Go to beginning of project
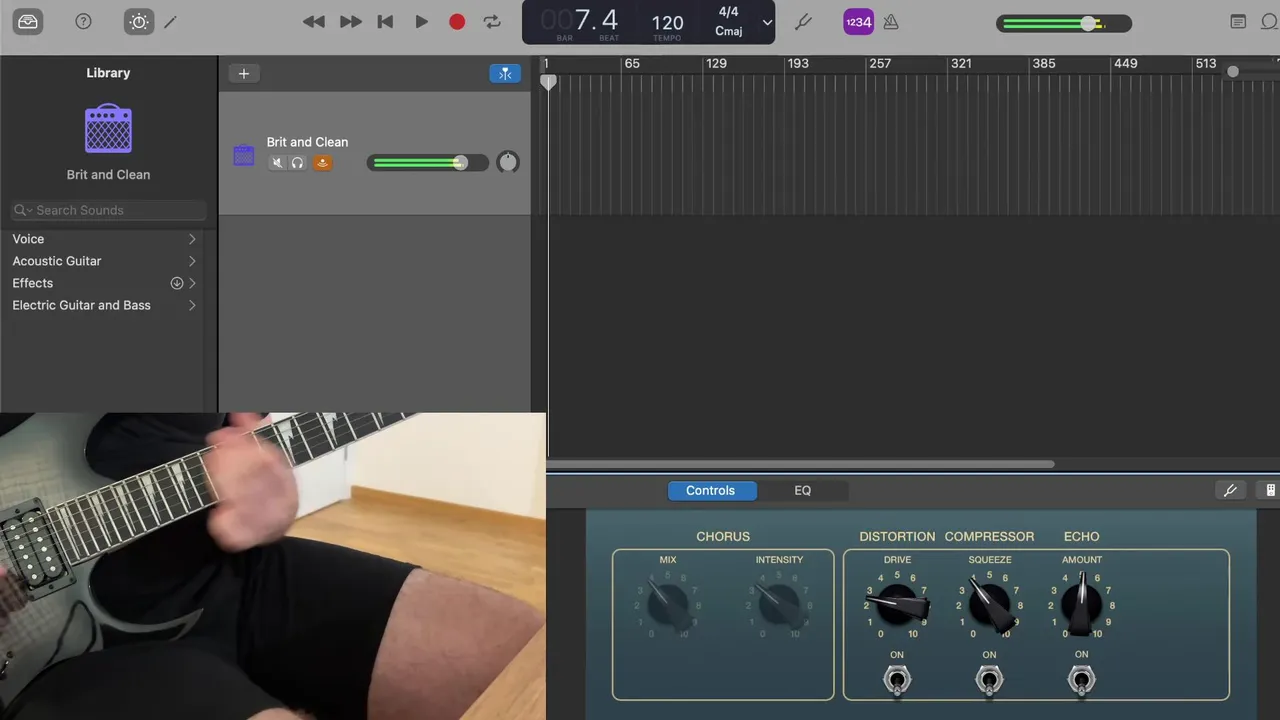The image size is (1280, 720). pos(385,22)
